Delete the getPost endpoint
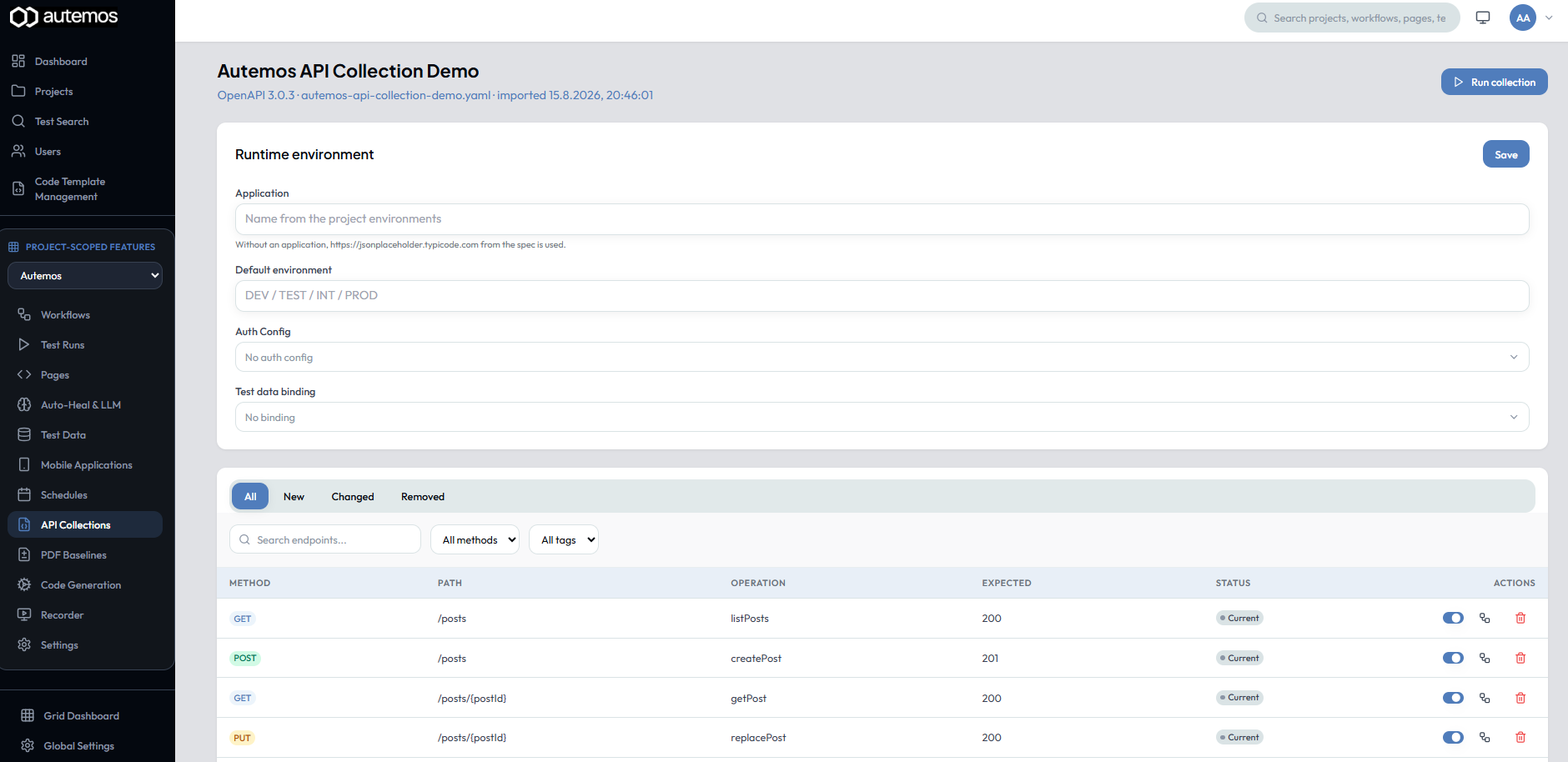The image size is (1568, 762). [x=1520, y=698]
